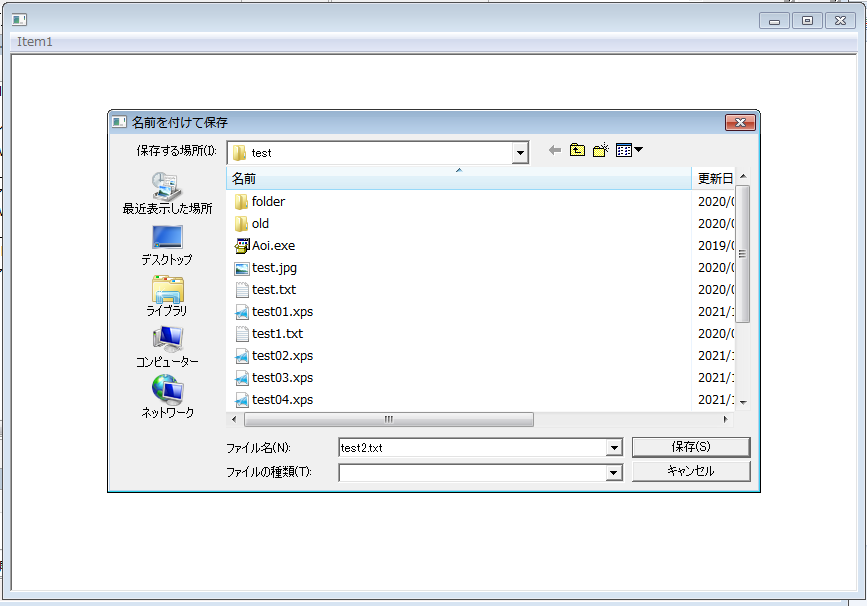
Task: Select the test03.xps file icon
Action: (242, 378)
